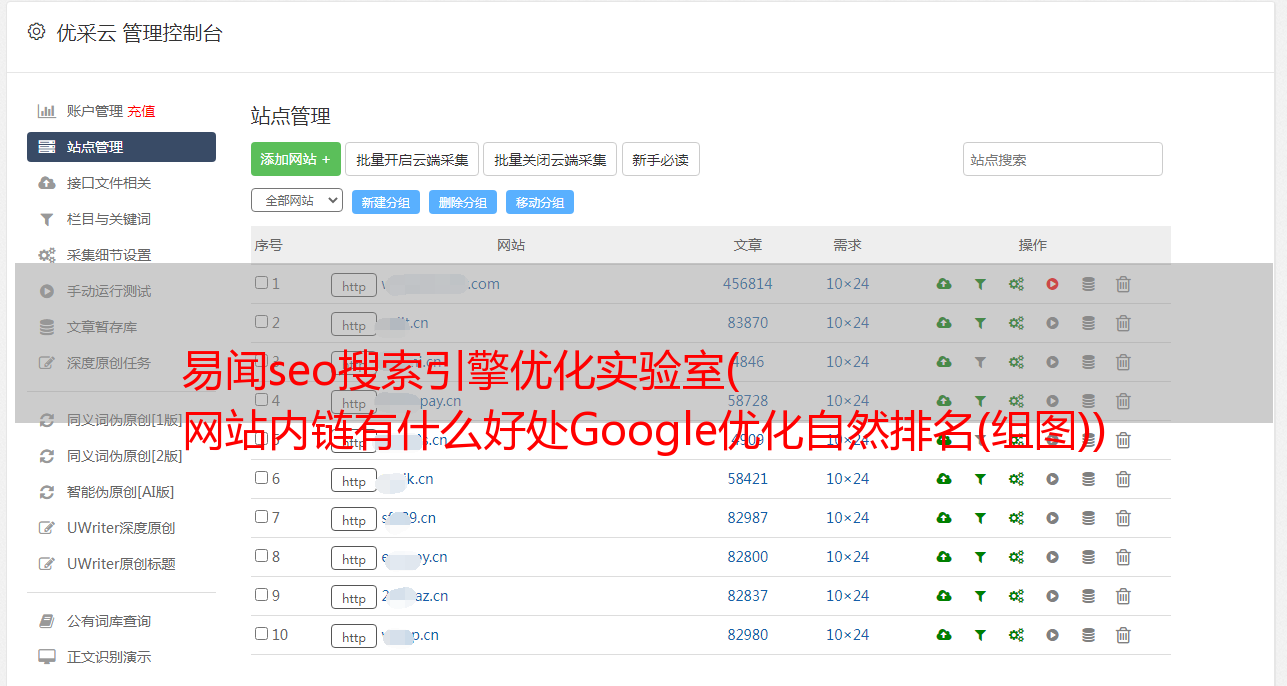Click the blue 新建分组 button
The width and height of the screenshot is (1287, 686).
385,202
